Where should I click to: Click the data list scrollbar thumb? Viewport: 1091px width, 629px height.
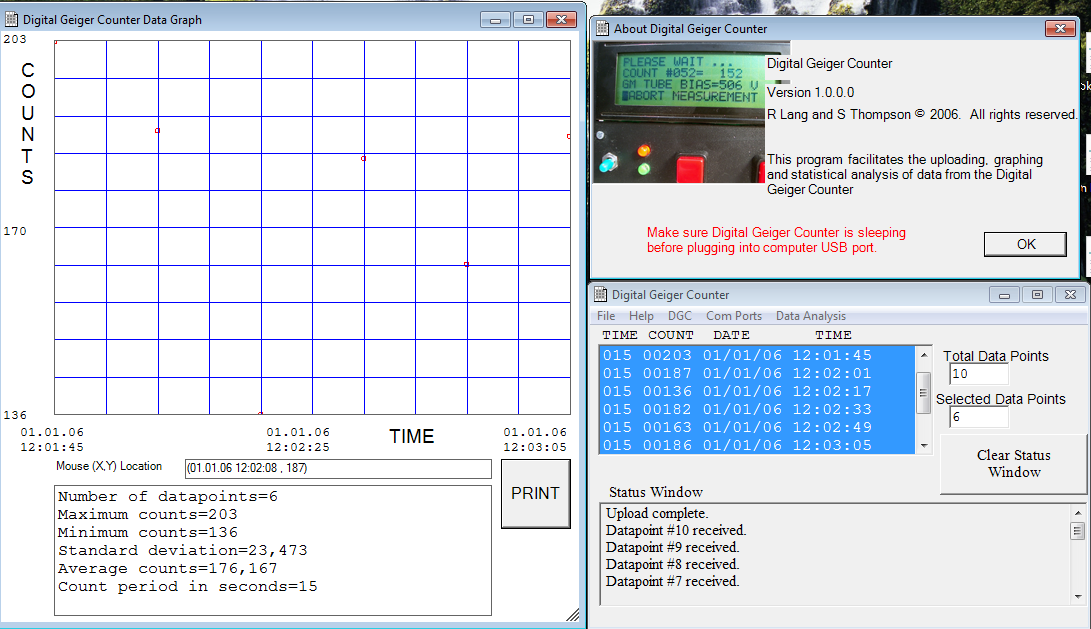click(x=924, y=393)
